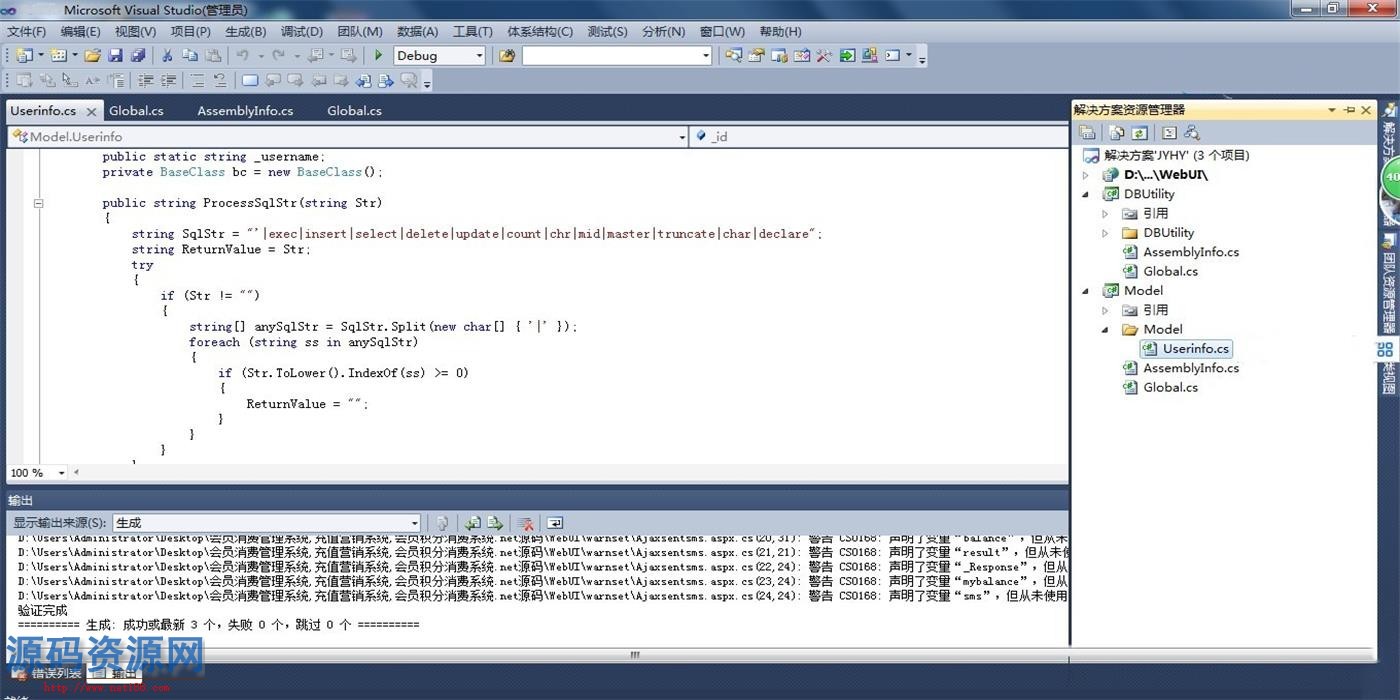Click the Find in Files icon

[x=507, y=55]
